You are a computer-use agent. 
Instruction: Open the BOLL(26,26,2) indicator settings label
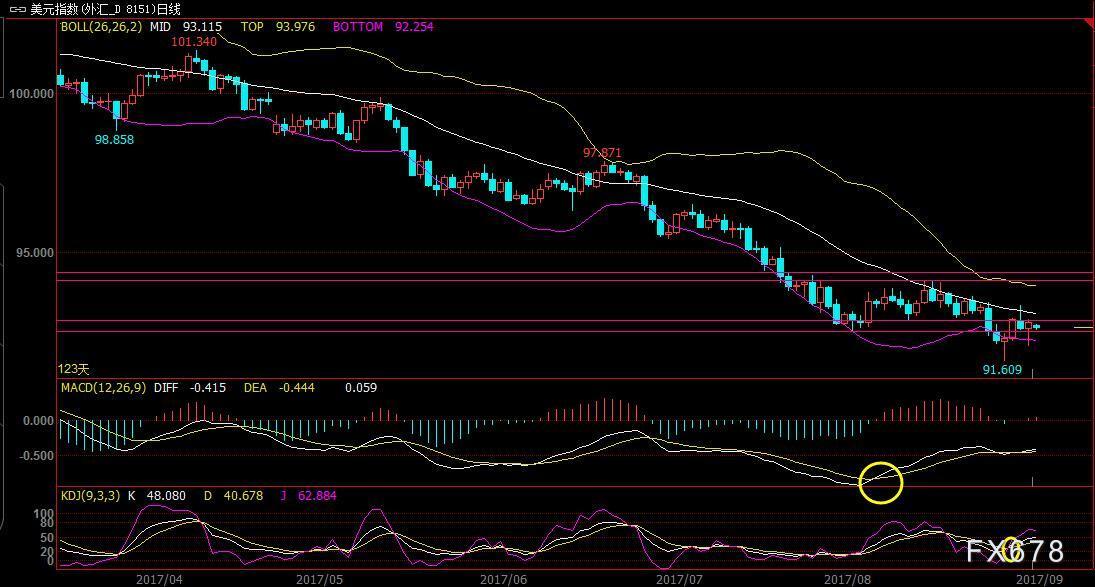click(x=101, y=27)
